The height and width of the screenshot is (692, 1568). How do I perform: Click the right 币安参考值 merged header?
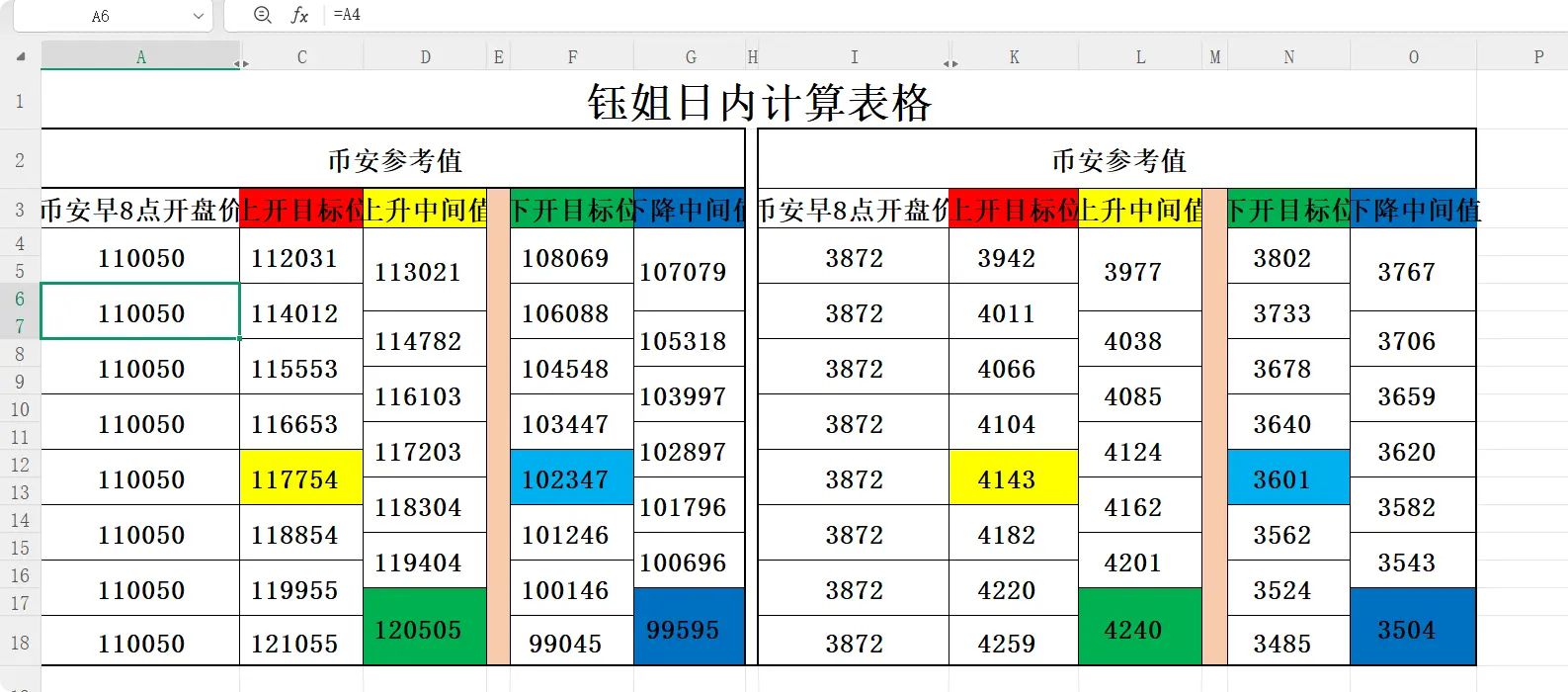click(1117, 159)
